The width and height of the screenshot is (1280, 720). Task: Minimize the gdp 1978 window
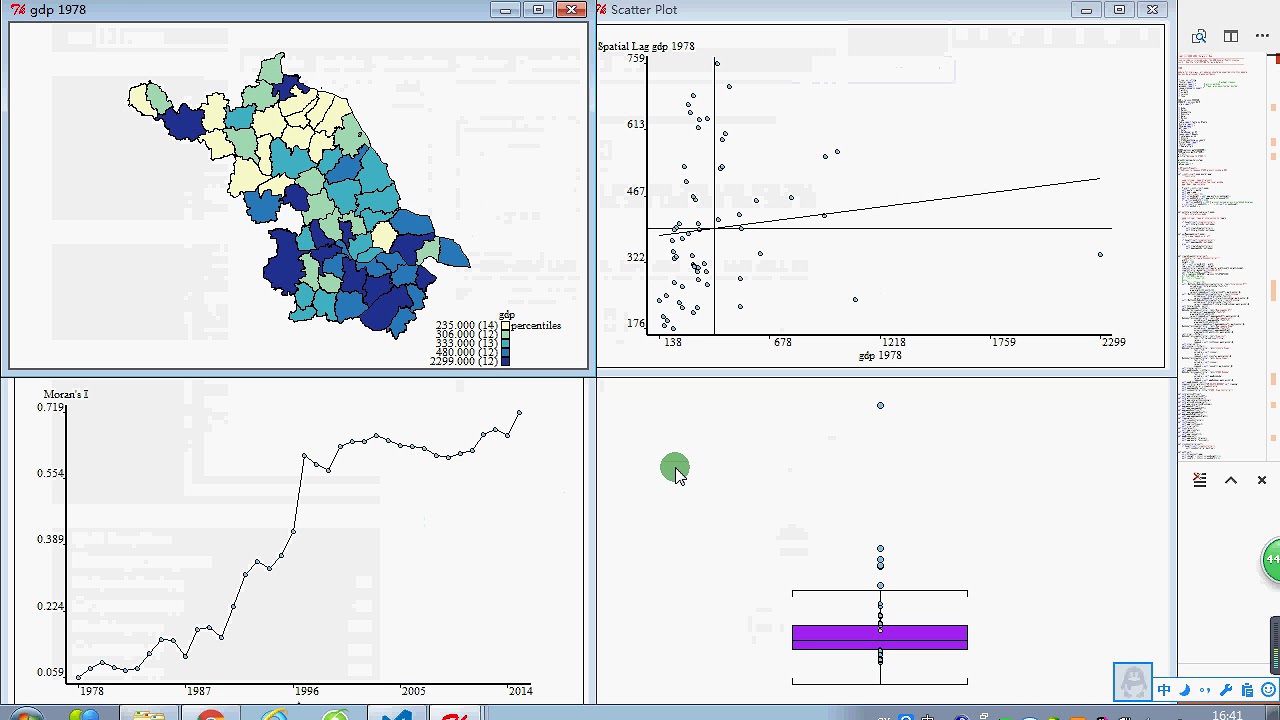tap(505, 10)
